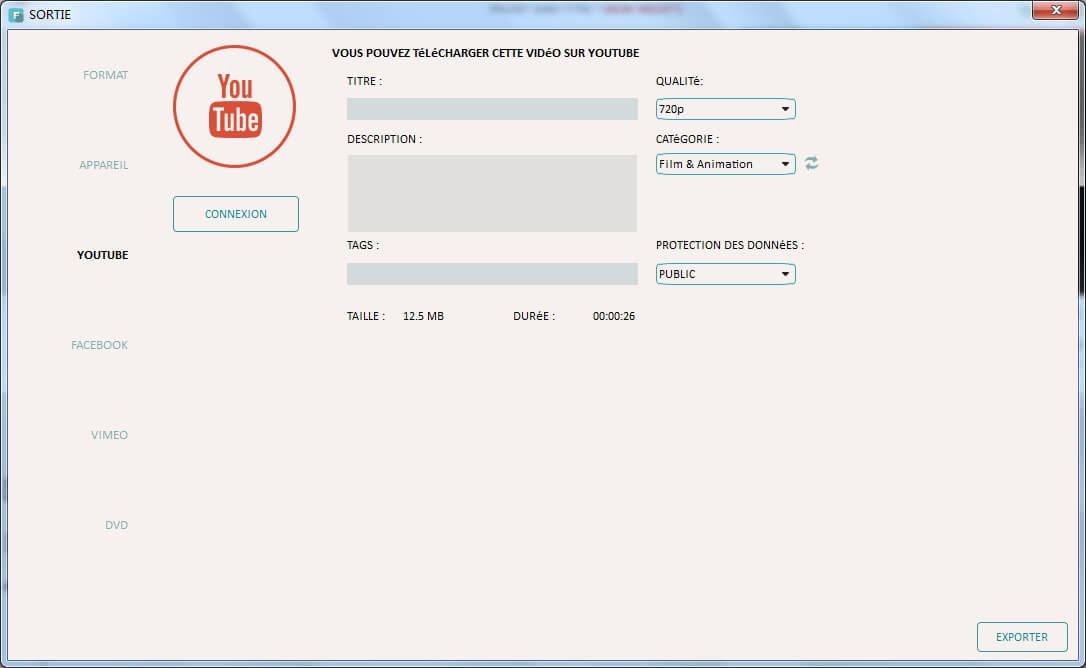
Task: Click the CATéGORIE label
Action: (x=687, y=139)
